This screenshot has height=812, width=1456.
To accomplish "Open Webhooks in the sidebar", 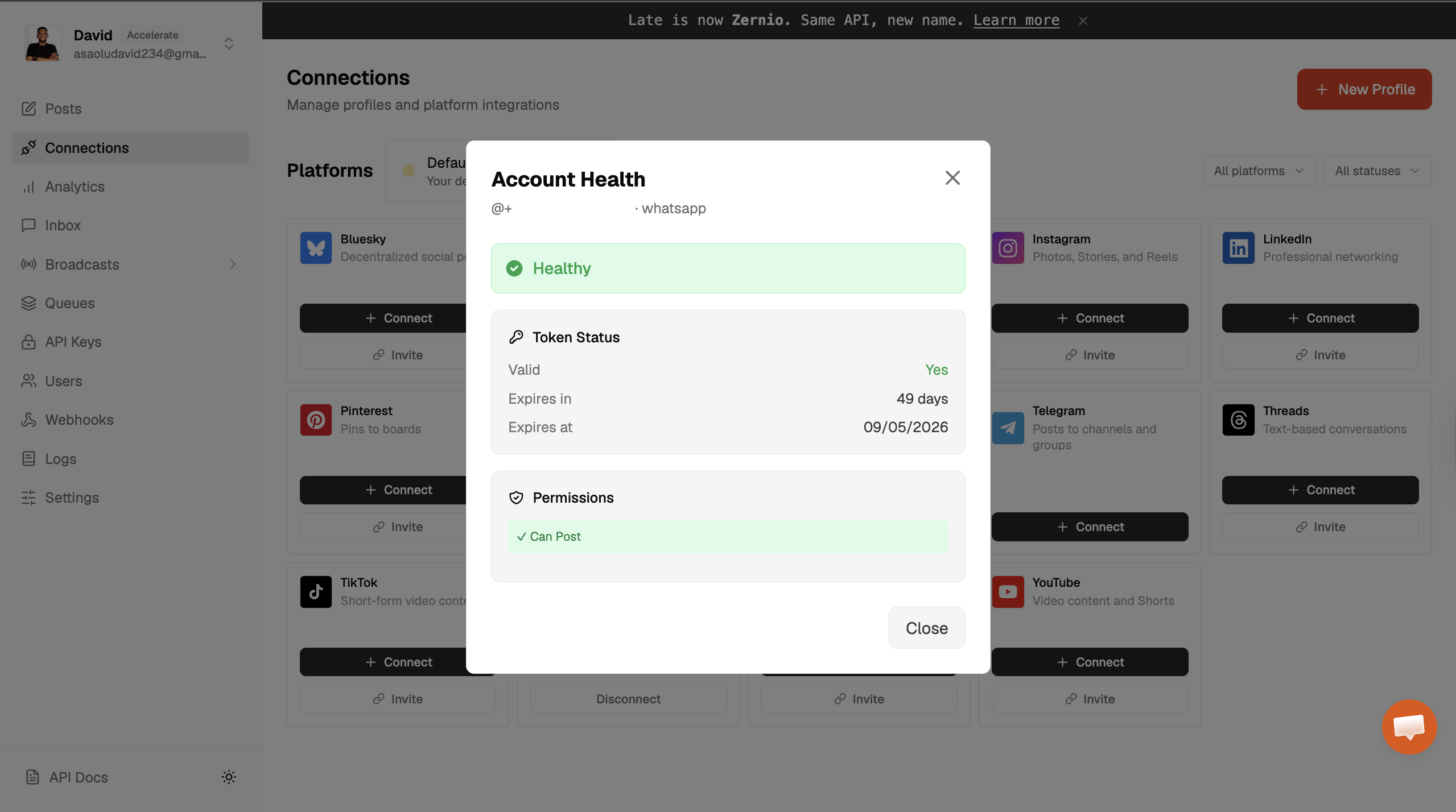I will pos(79,420).
